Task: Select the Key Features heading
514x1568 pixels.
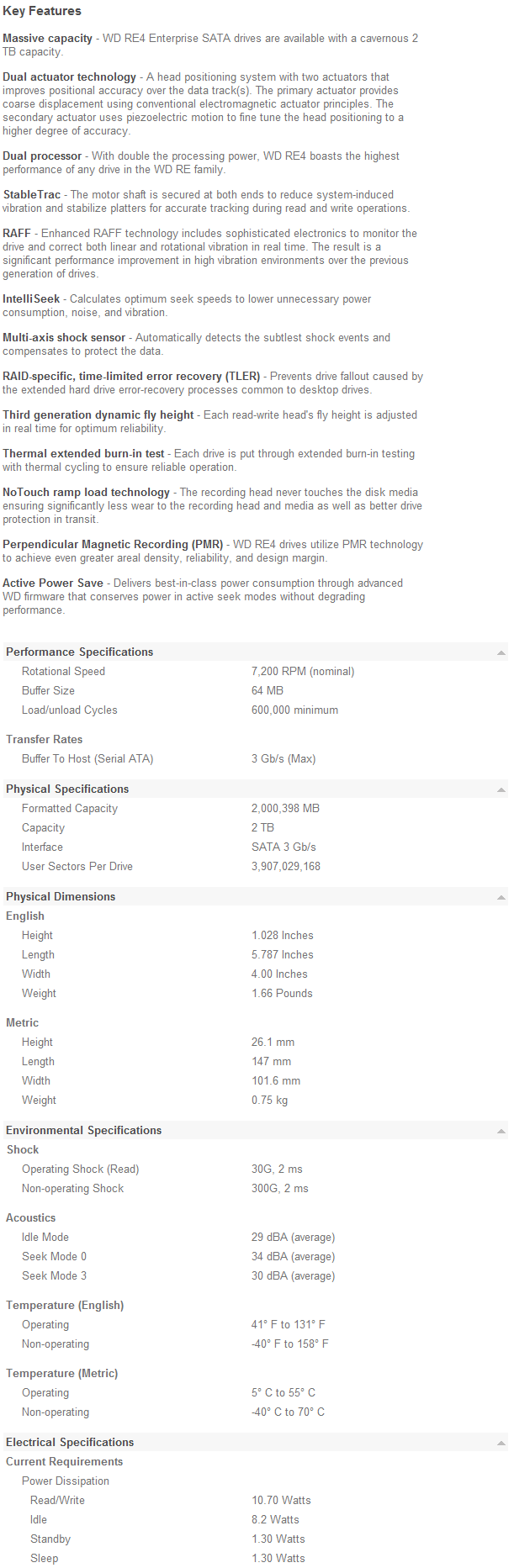Action: click(x=40, y=11)
